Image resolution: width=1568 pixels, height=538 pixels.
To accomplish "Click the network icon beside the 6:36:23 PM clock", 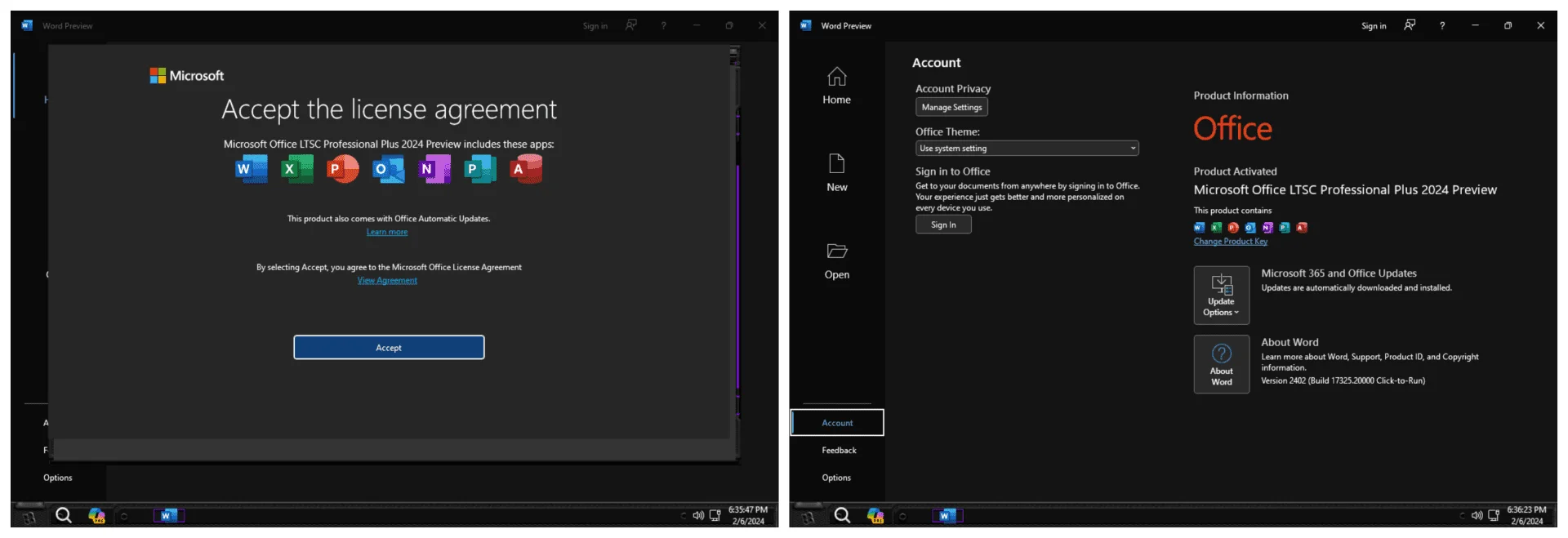I will coord(1494,515).
